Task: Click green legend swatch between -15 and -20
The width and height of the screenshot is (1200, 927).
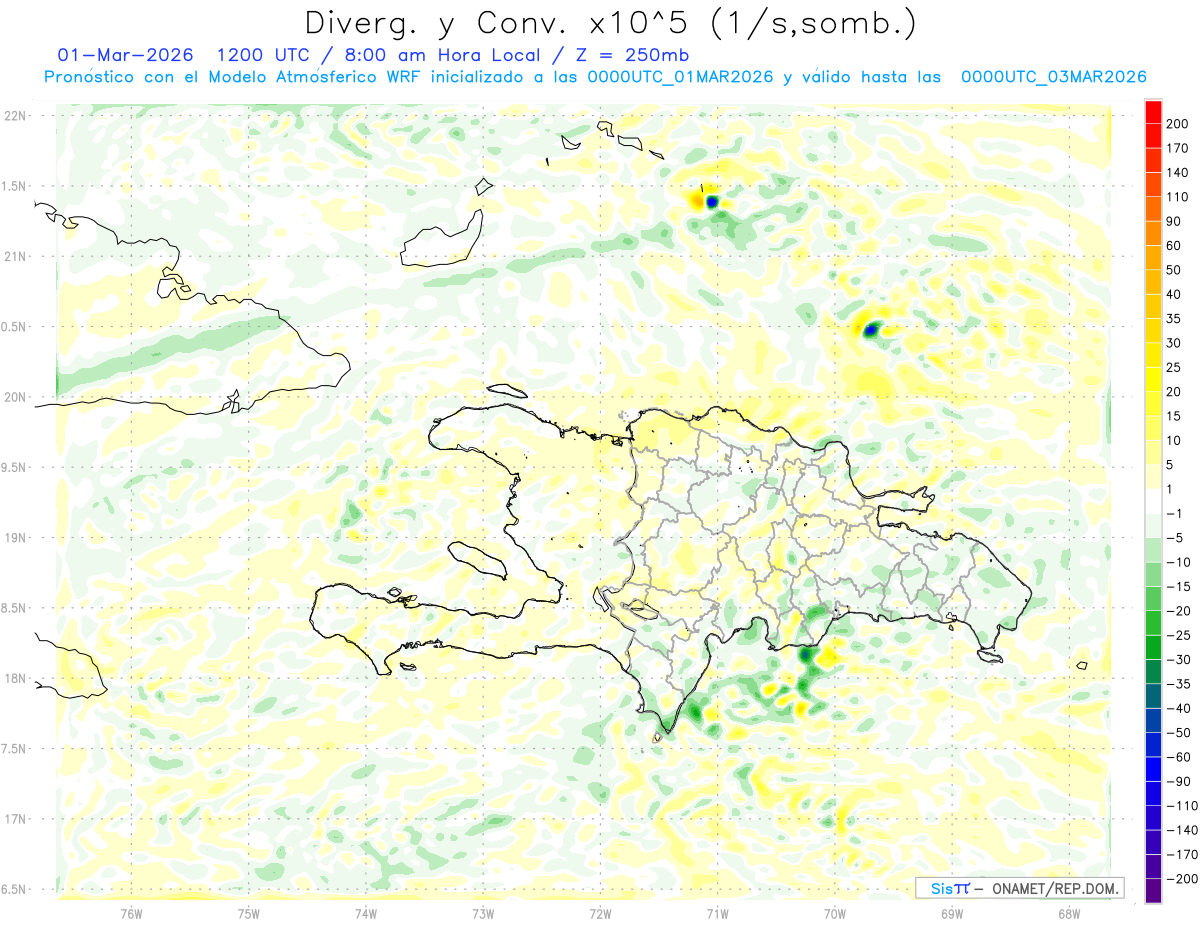Action: coord(1153,598)
